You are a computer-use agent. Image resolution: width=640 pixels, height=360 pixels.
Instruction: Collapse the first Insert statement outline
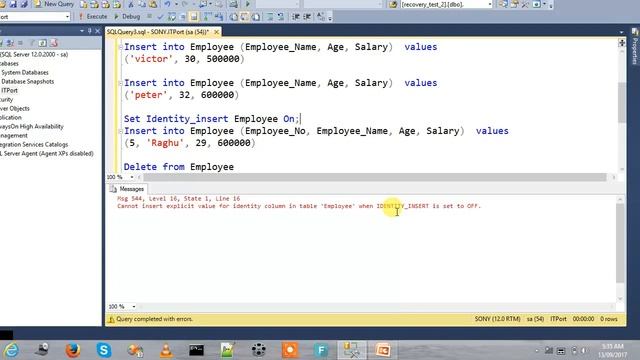(120, 47)
